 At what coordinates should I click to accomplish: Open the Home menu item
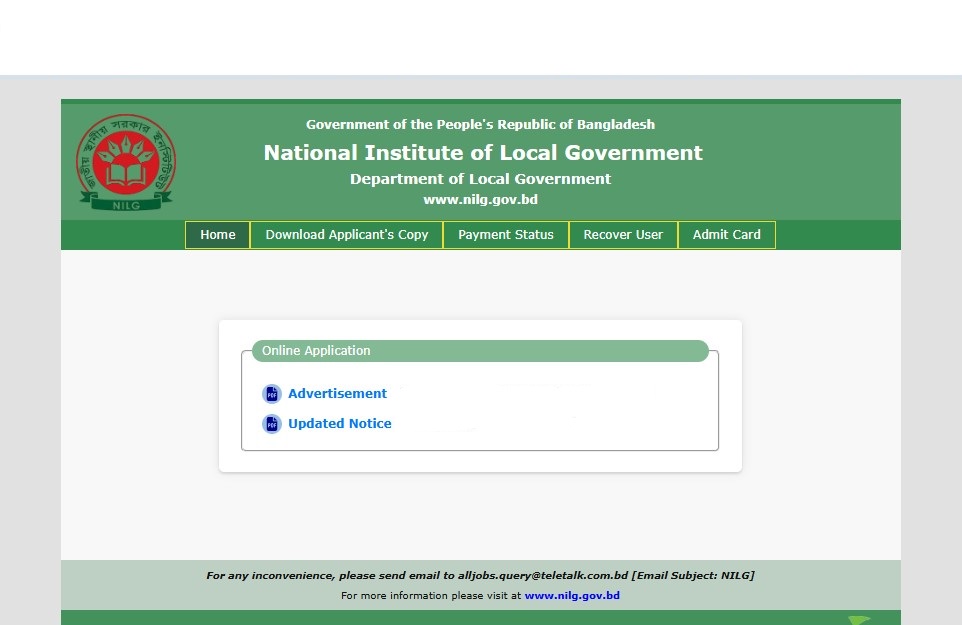218,235
